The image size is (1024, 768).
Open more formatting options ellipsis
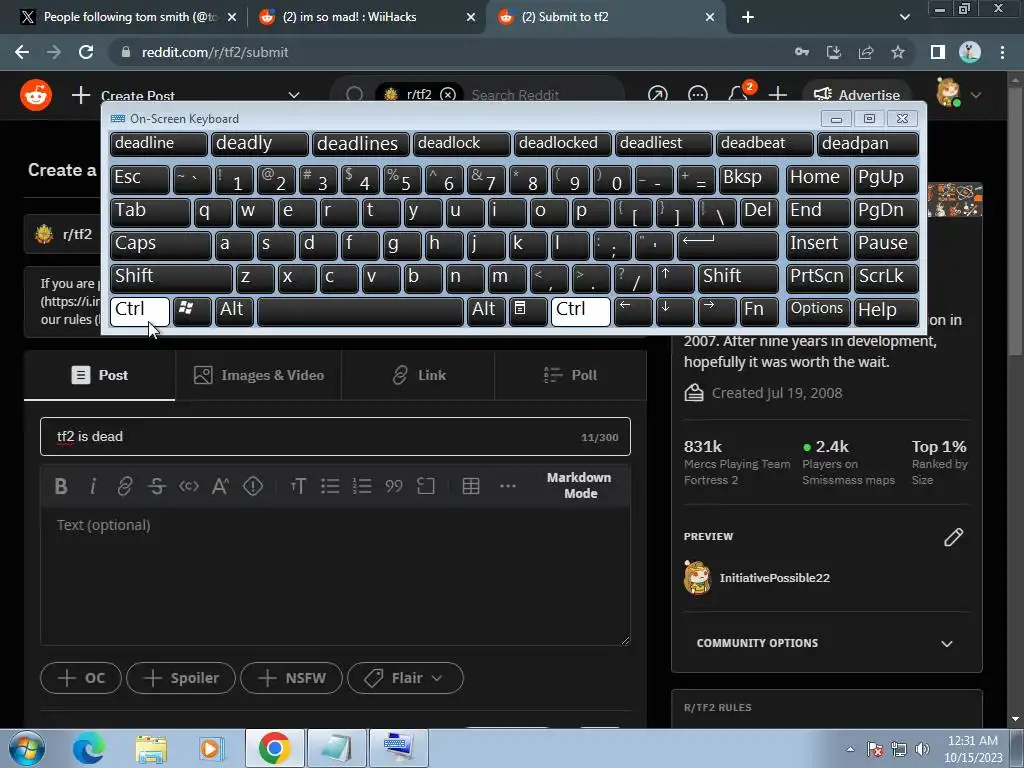(507, 486)
